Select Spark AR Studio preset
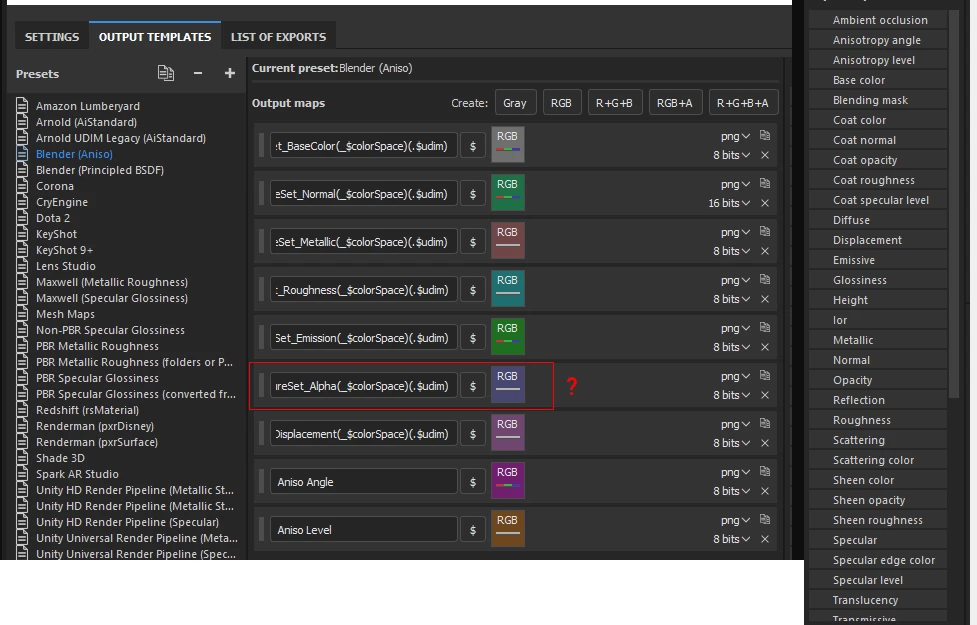 coord(77,474)
